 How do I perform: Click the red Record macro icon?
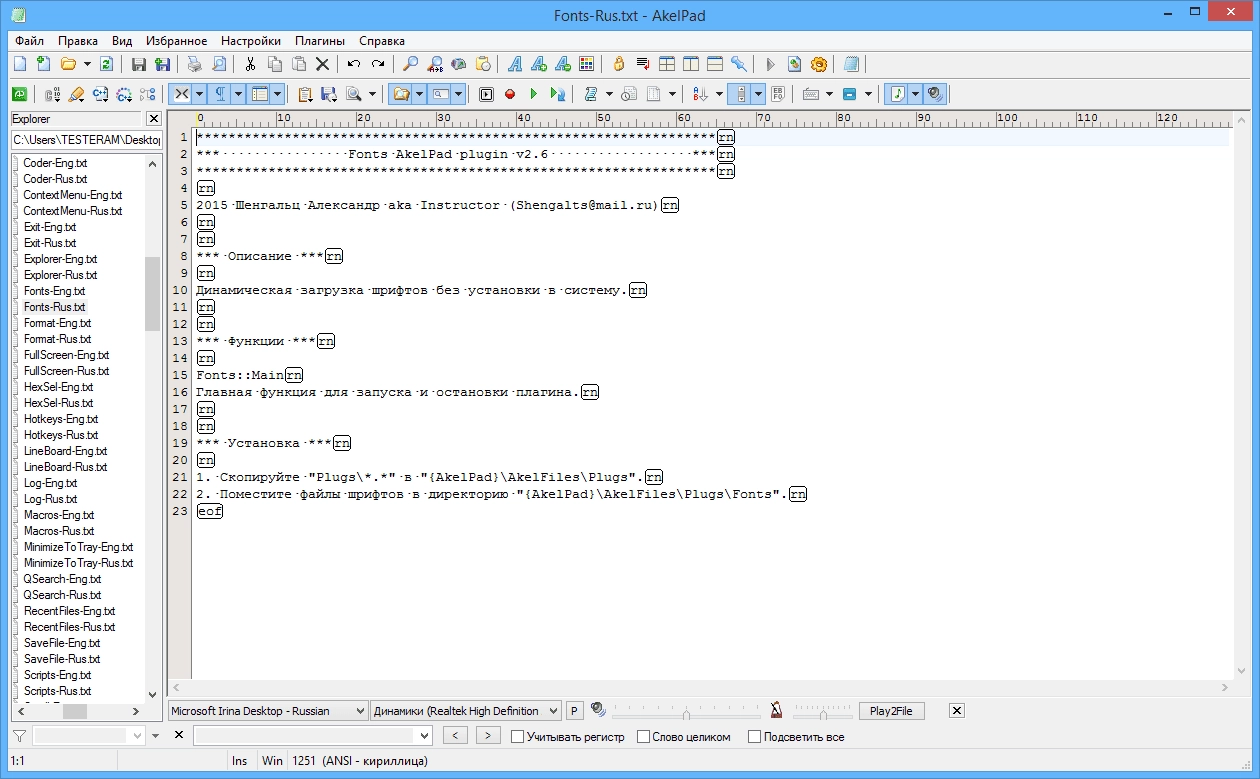(x=510, y=94)
